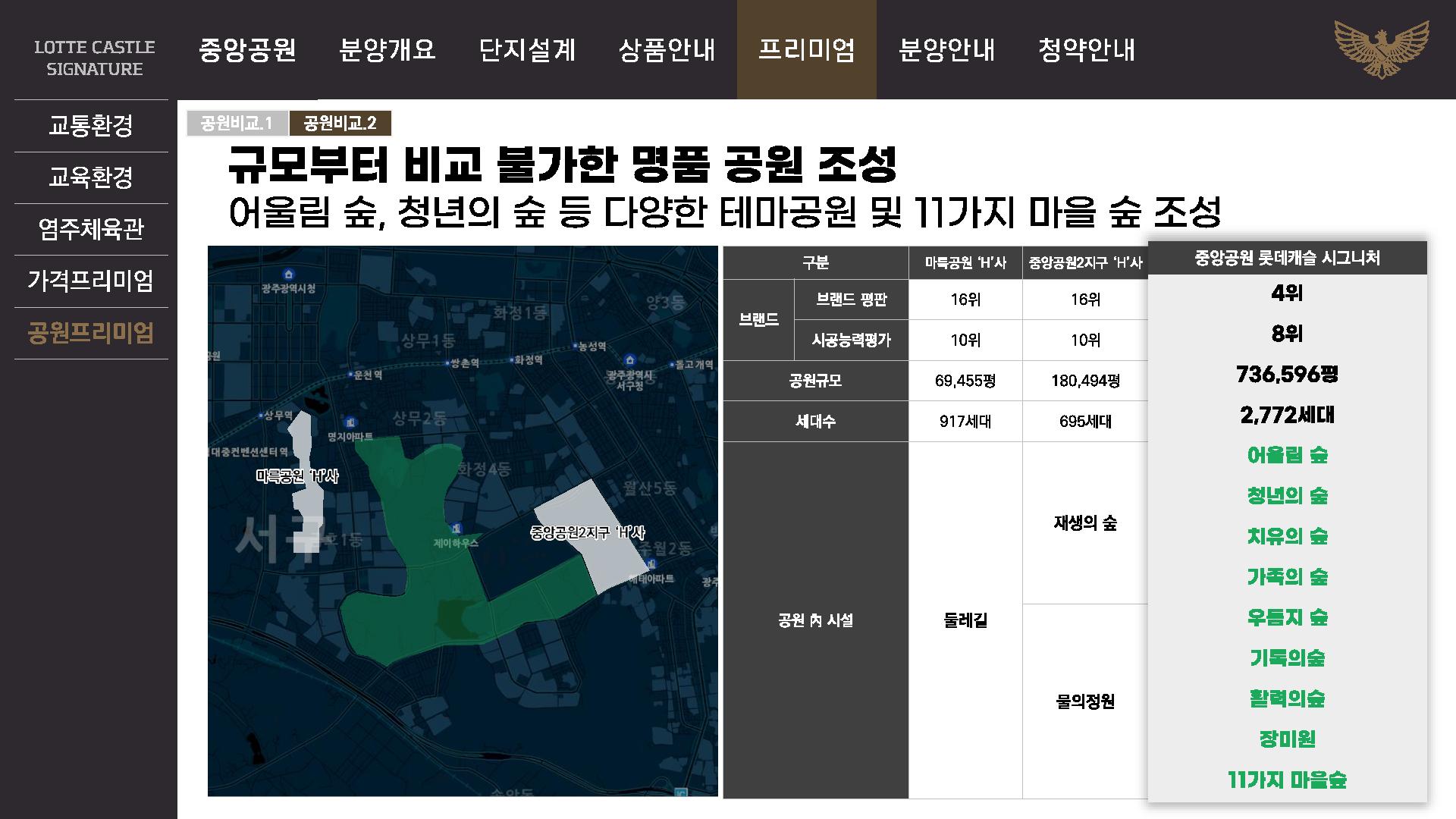Click the 브랜드 평판 row label
The width and height of the screenshot is (1456, 819).
click(852, 300)
